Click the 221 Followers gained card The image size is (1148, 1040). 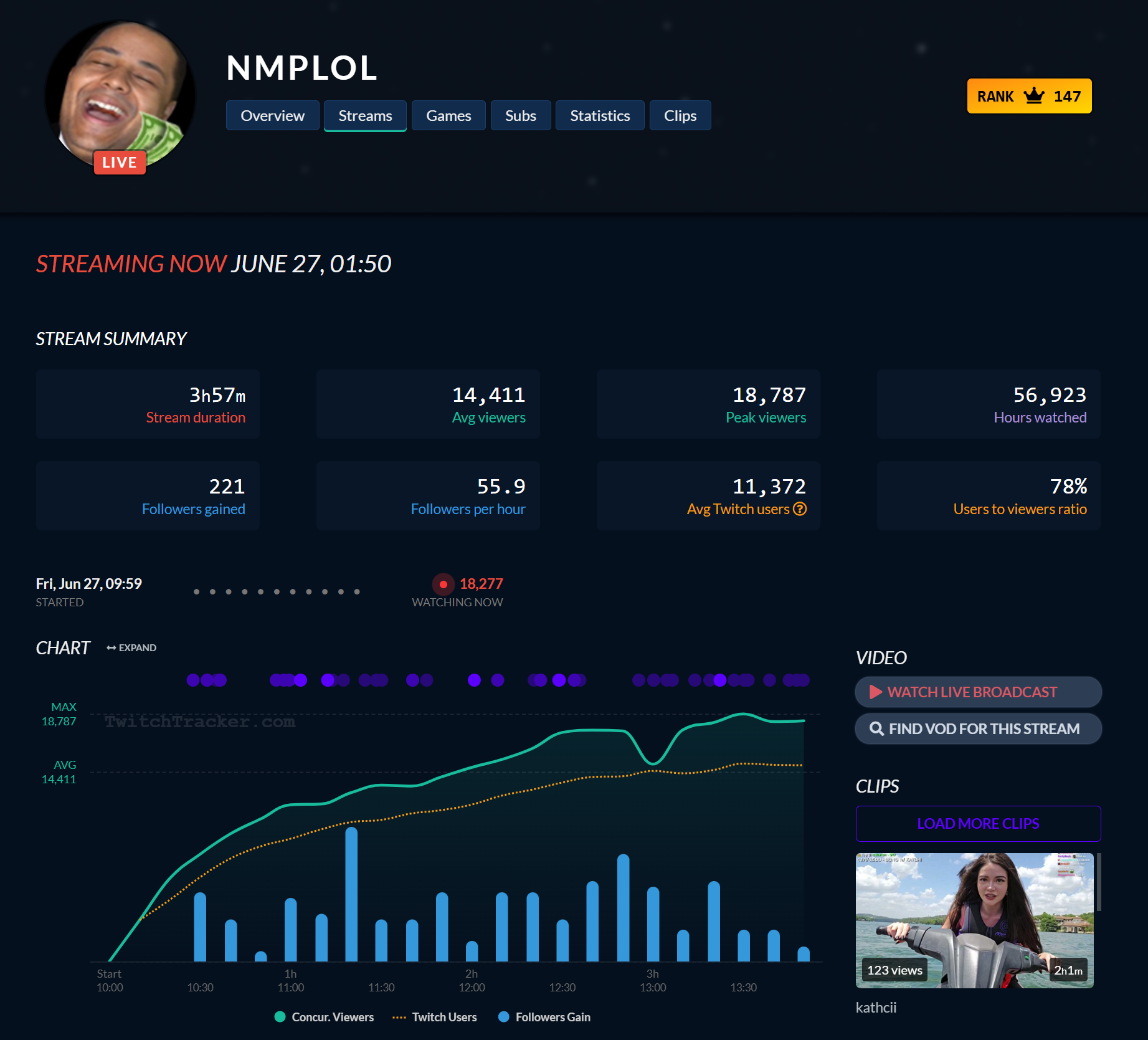coord(148,495)
